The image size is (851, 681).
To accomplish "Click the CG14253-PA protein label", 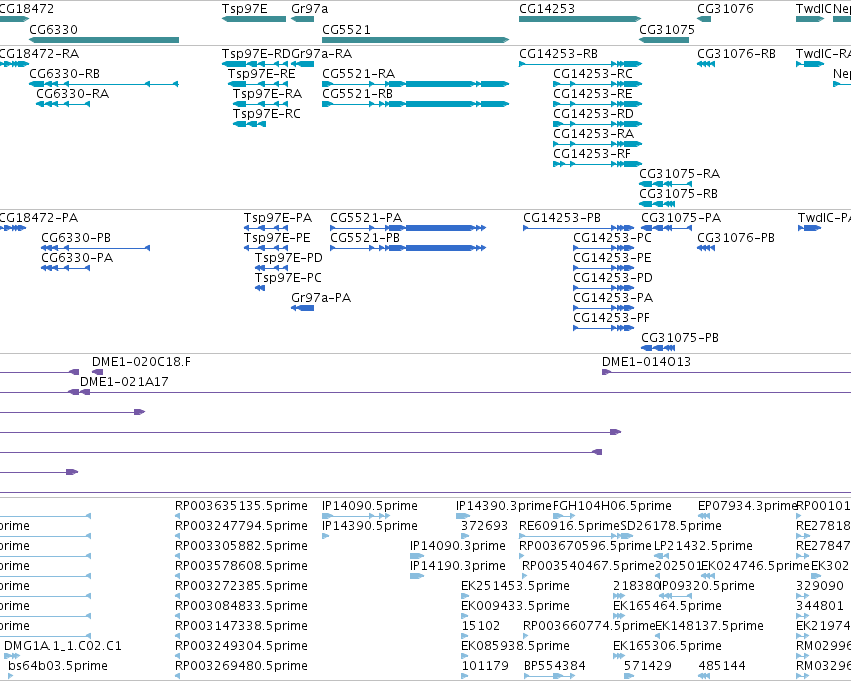I will [x=613, y=298].
